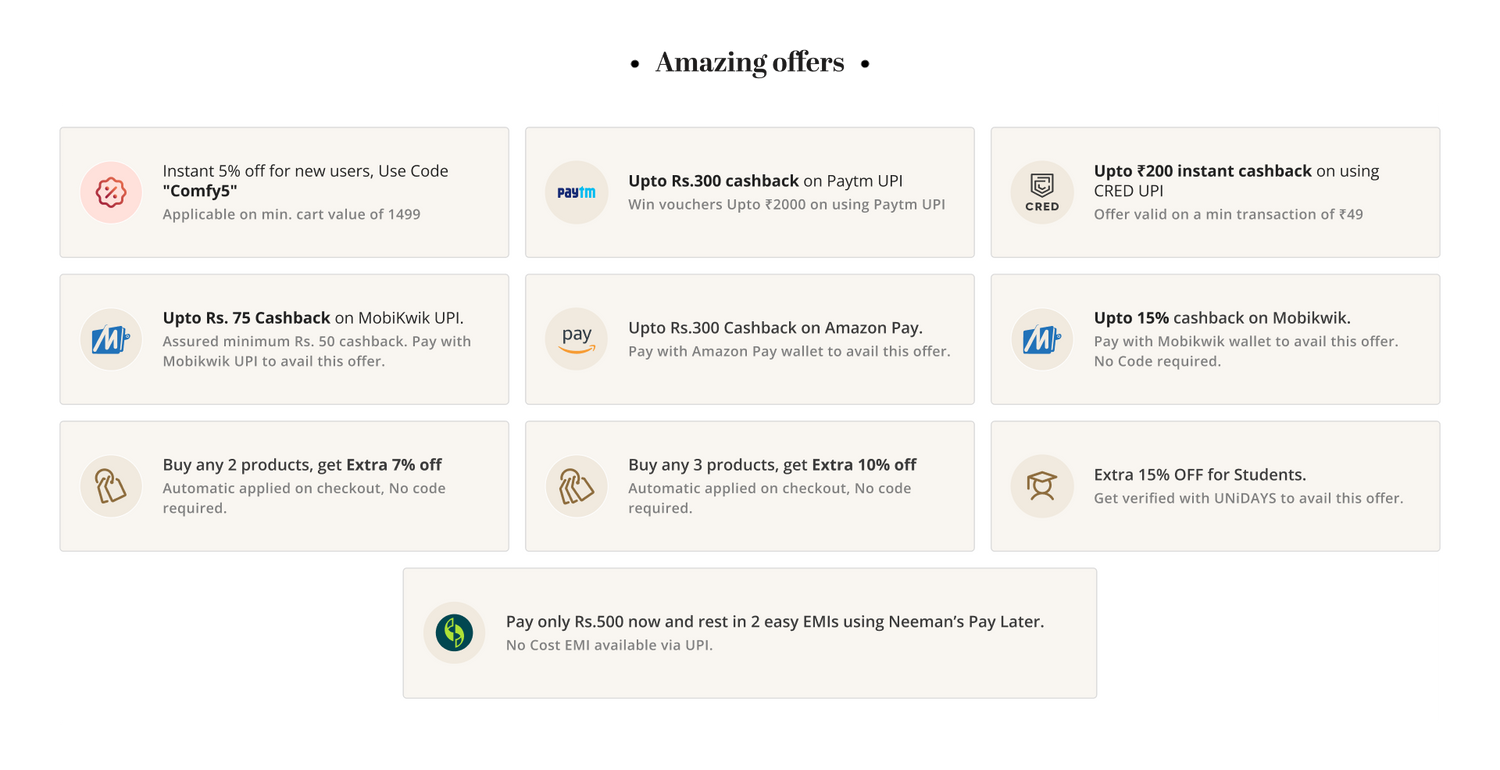Select the Buy any 3 products offer text
This screenshot has width=1500, height=770.
coord(772,465)
